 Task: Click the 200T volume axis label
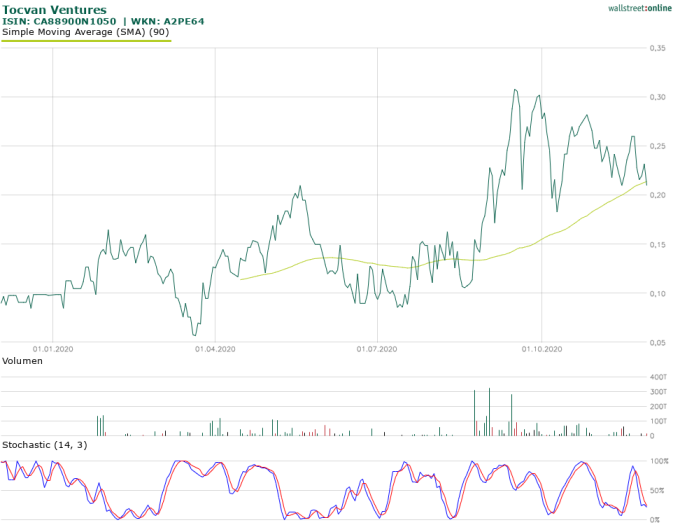(658, 406)
